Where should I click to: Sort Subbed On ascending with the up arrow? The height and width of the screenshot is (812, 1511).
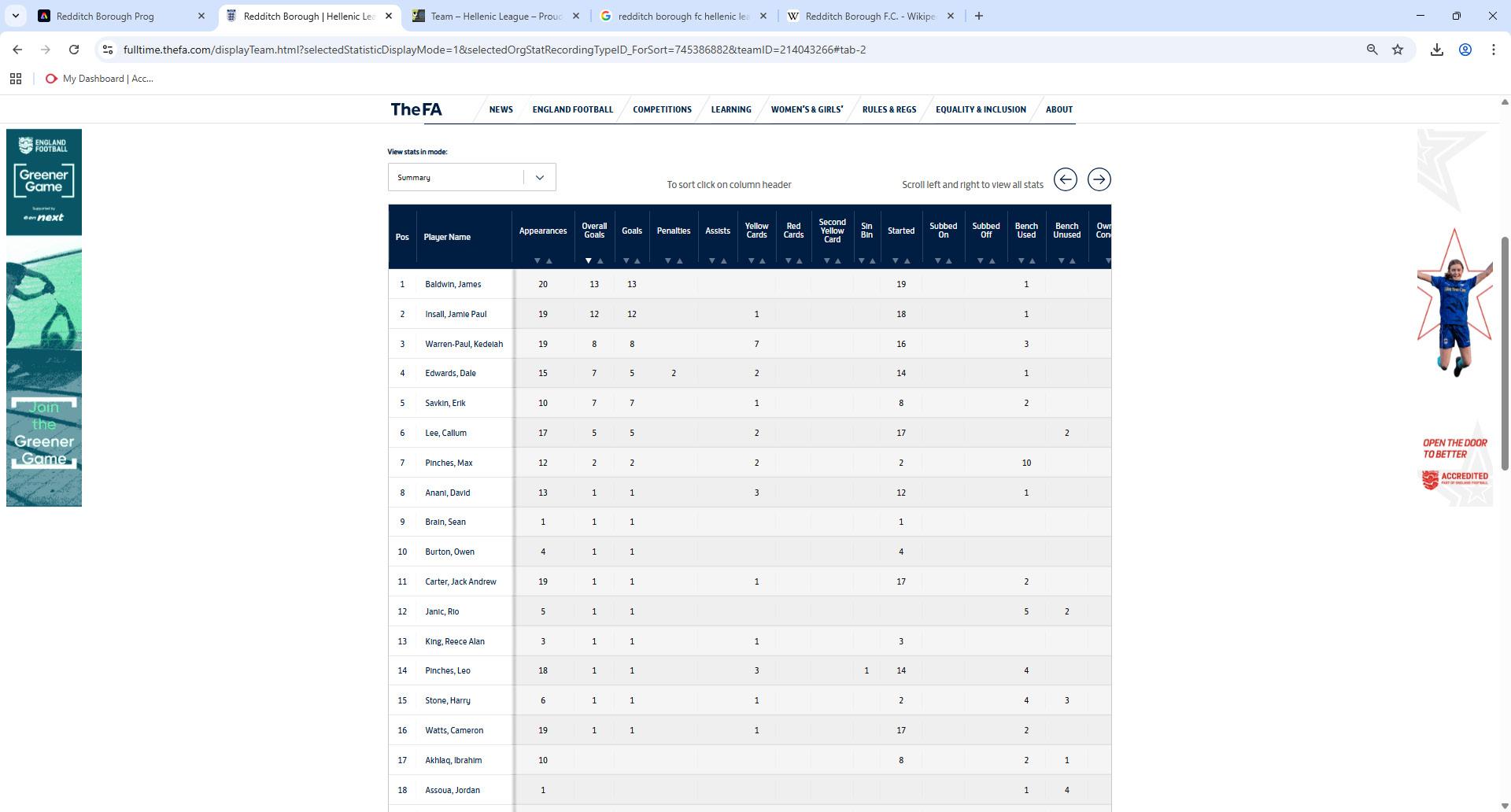(x=949, y=260)
